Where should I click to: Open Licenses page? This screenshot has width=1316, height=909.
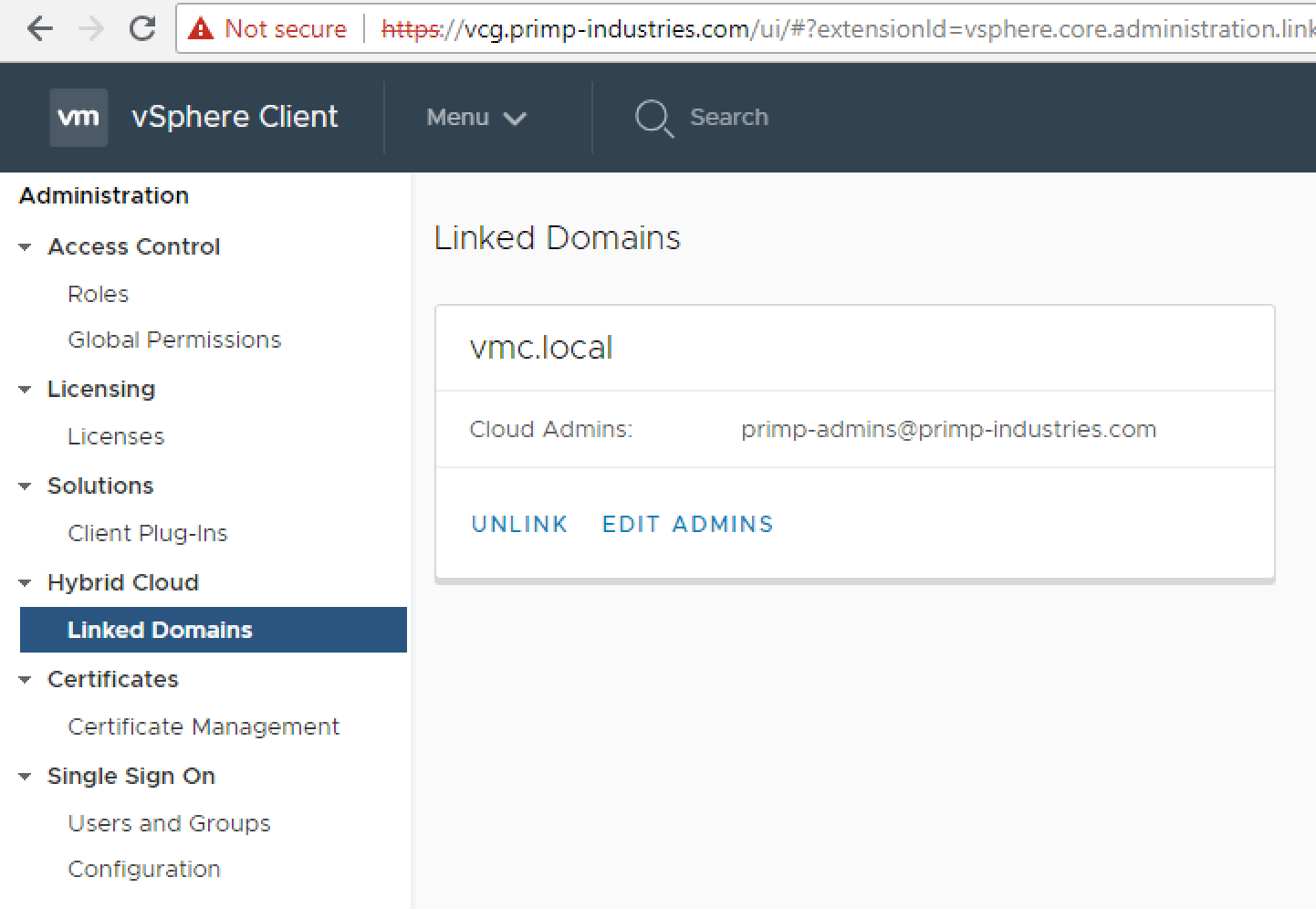click(116, 436)
